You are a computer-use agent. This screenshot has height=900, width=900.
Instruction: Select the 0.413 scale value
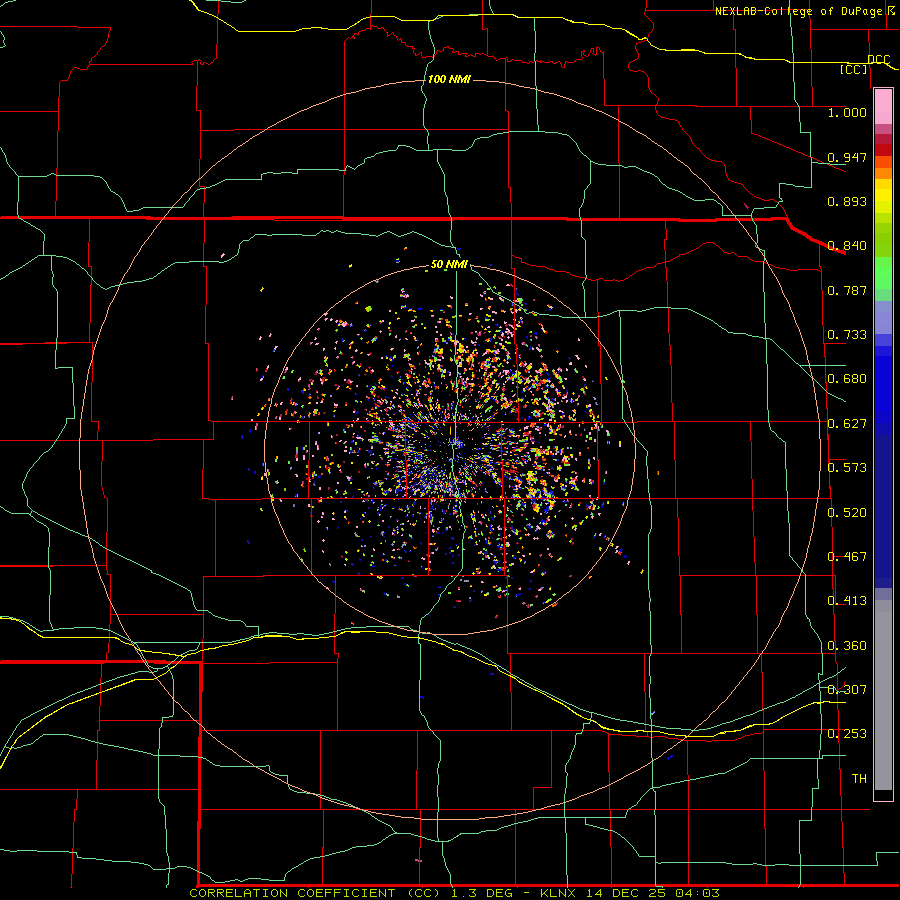tap(847, 600)
